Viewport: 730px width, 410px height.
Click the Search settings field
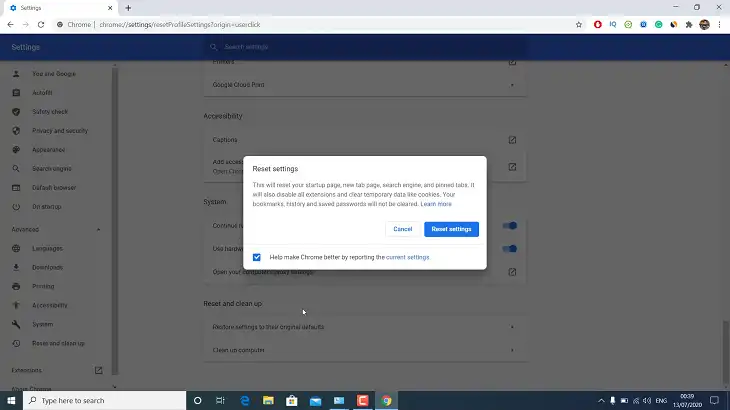365,47
